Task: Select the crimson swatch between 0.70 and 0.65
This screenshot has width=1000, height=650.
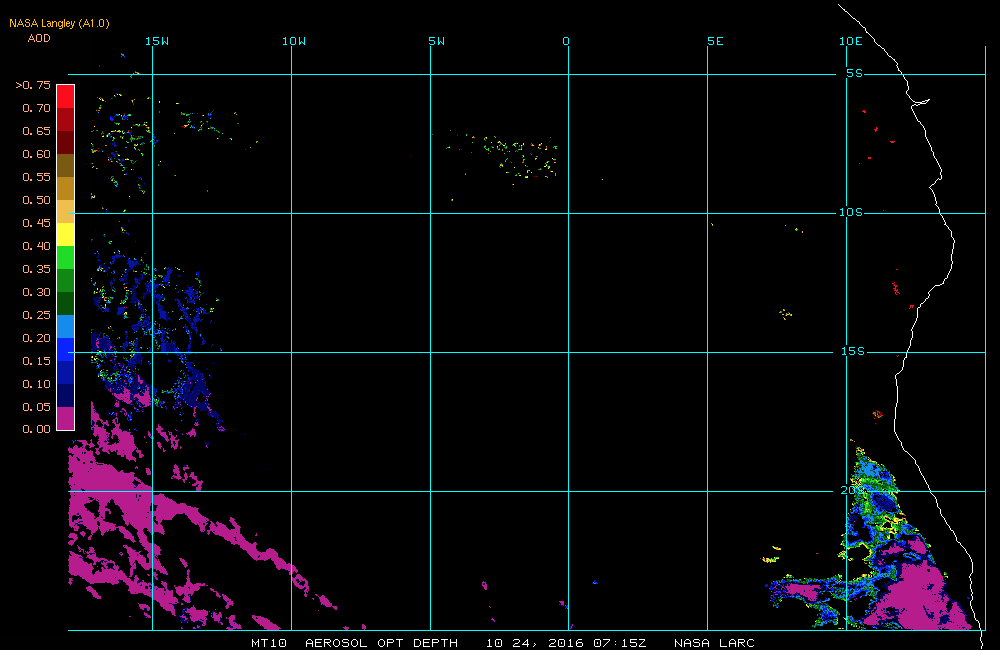Action: coord(66,119)
